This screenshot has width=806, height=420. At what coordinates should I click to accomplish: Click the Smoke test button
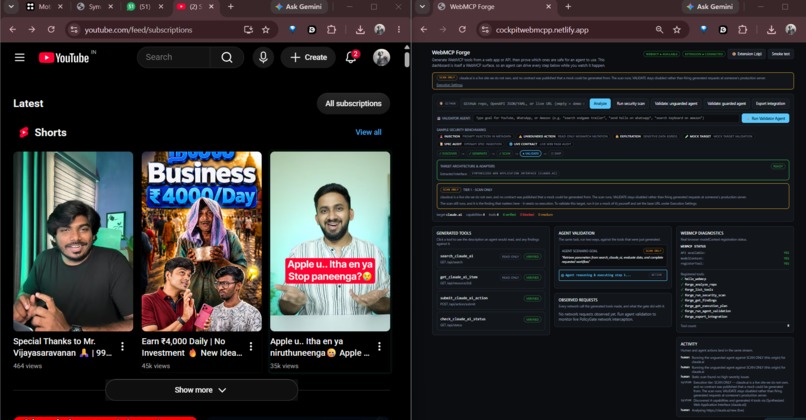tap(780, 53)
